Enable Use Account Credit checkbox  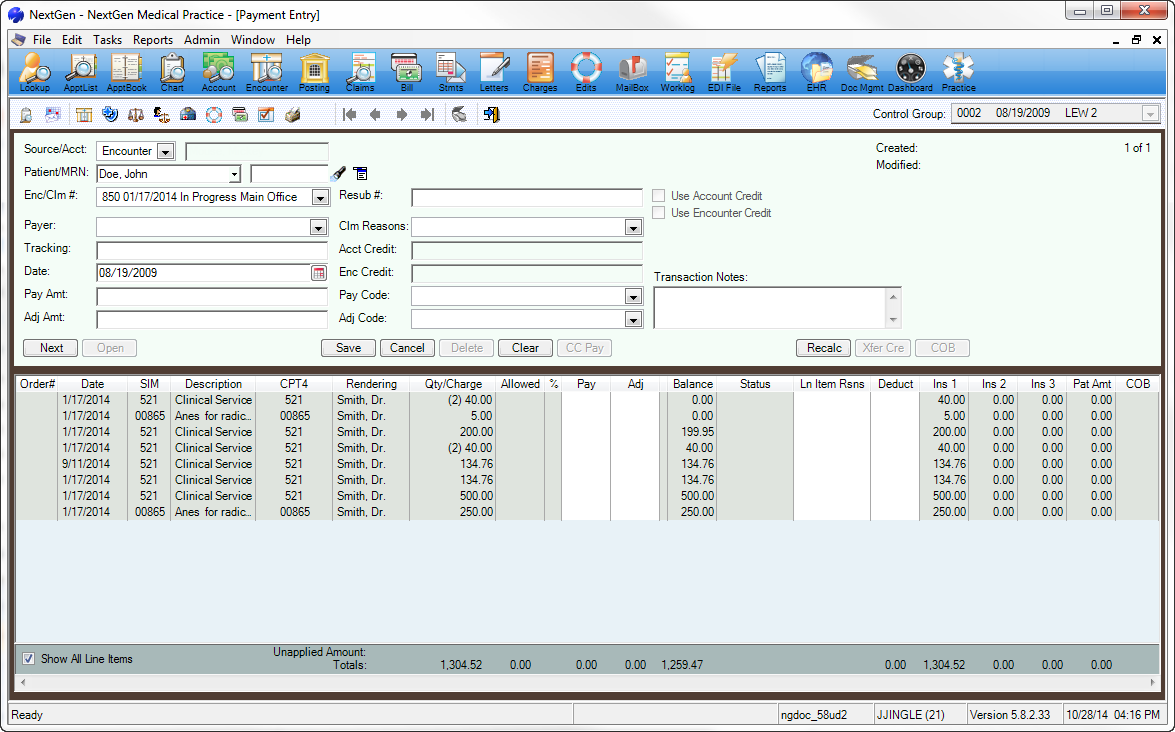click(659, 196)
